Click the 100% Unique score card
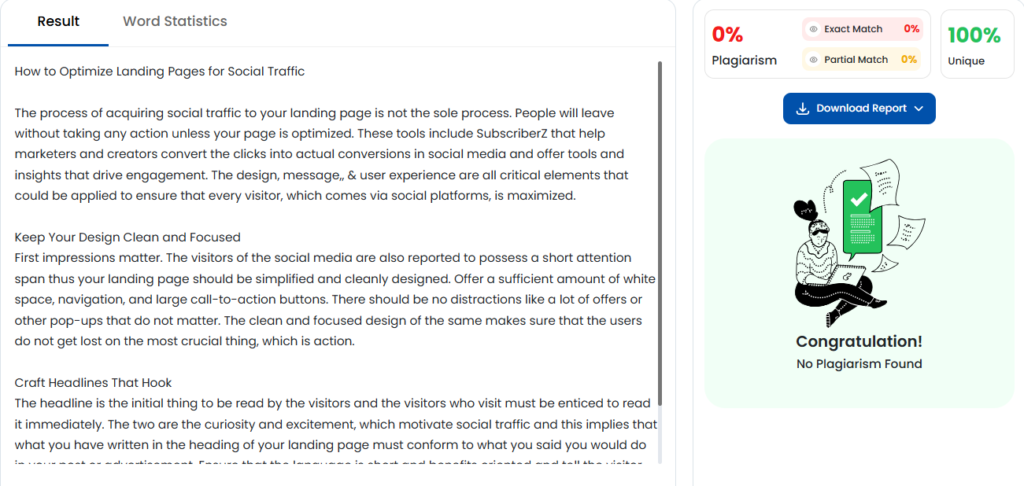The height and width of the screenshot is (486, 1024). pyautogui.click(x=977, y=44)
